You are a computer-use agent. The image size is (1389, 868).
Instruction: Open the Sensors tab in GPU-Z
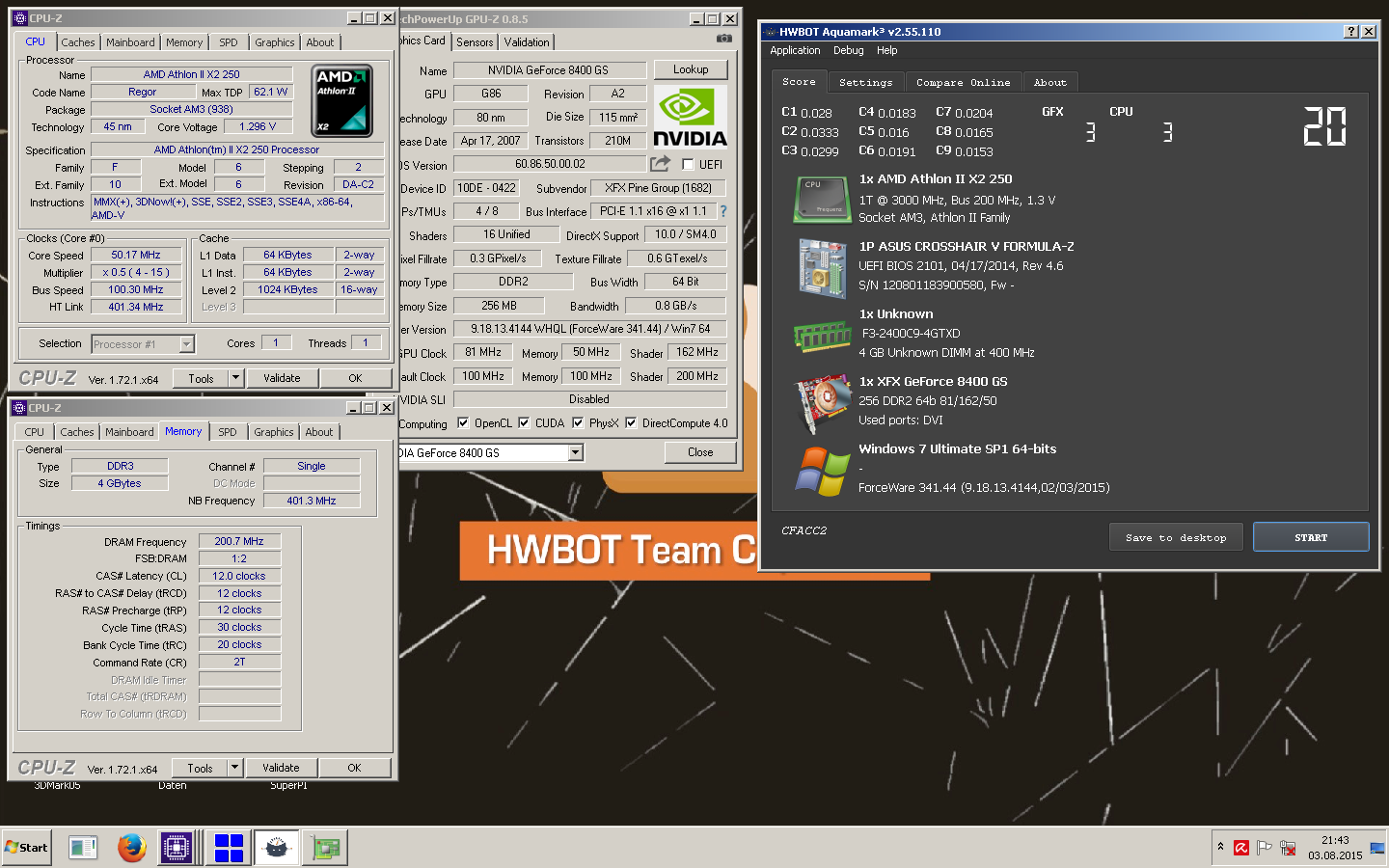tap(475, 42)
